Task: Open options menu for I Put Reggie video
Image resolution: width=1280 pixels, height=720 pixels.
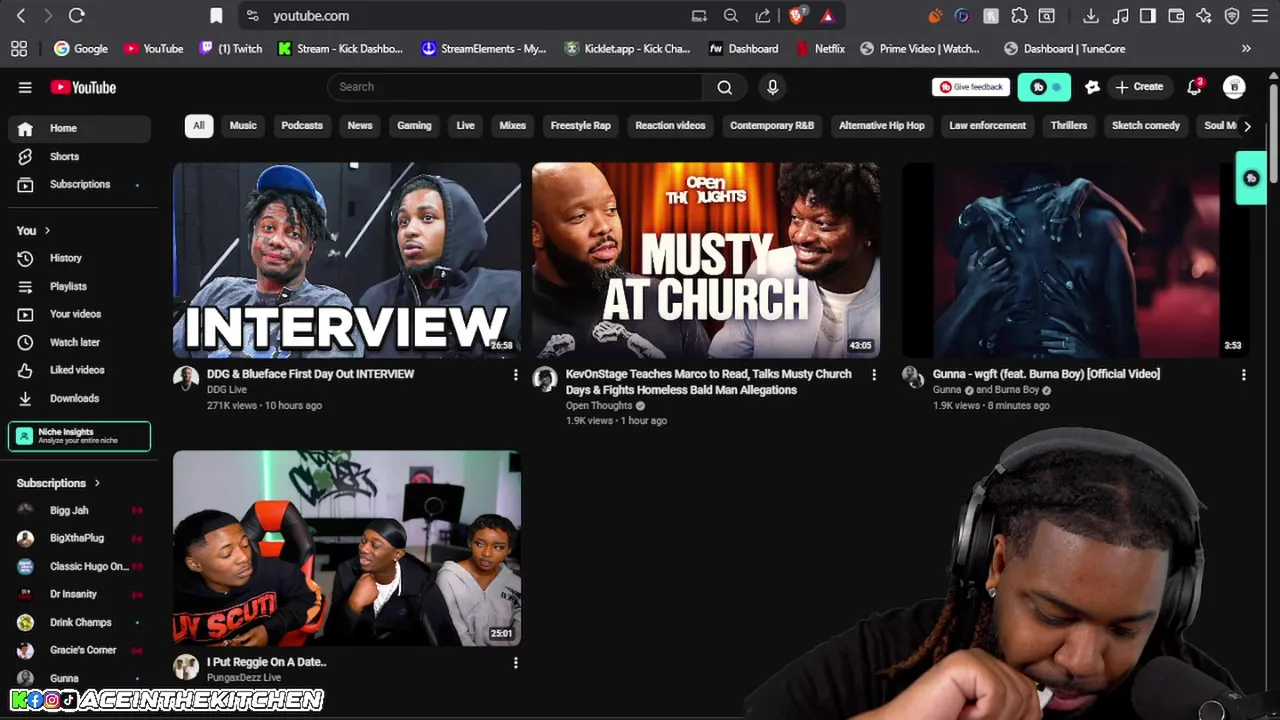Action: (516, 662)
